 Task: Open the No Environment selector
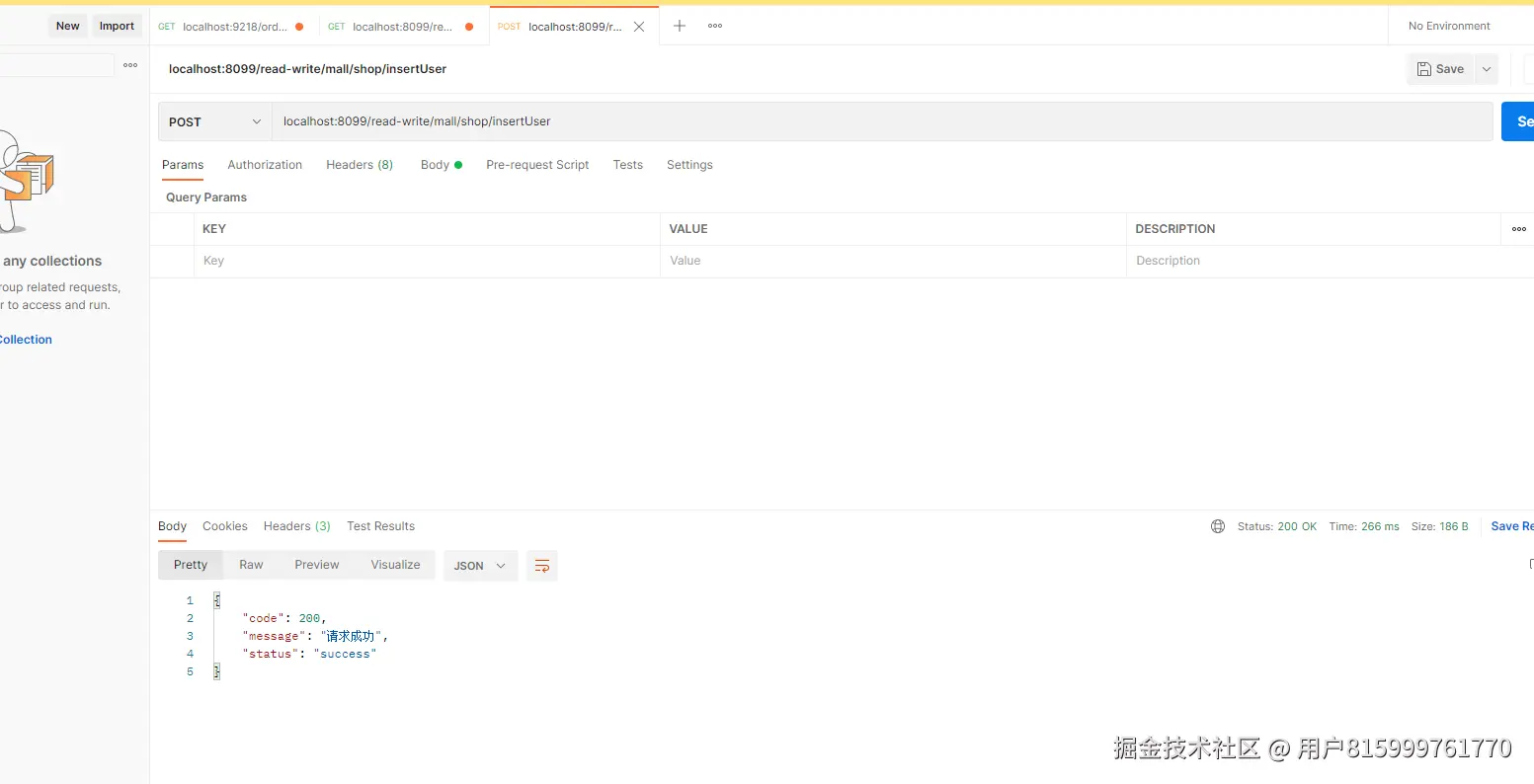(x=1449, y=26)
